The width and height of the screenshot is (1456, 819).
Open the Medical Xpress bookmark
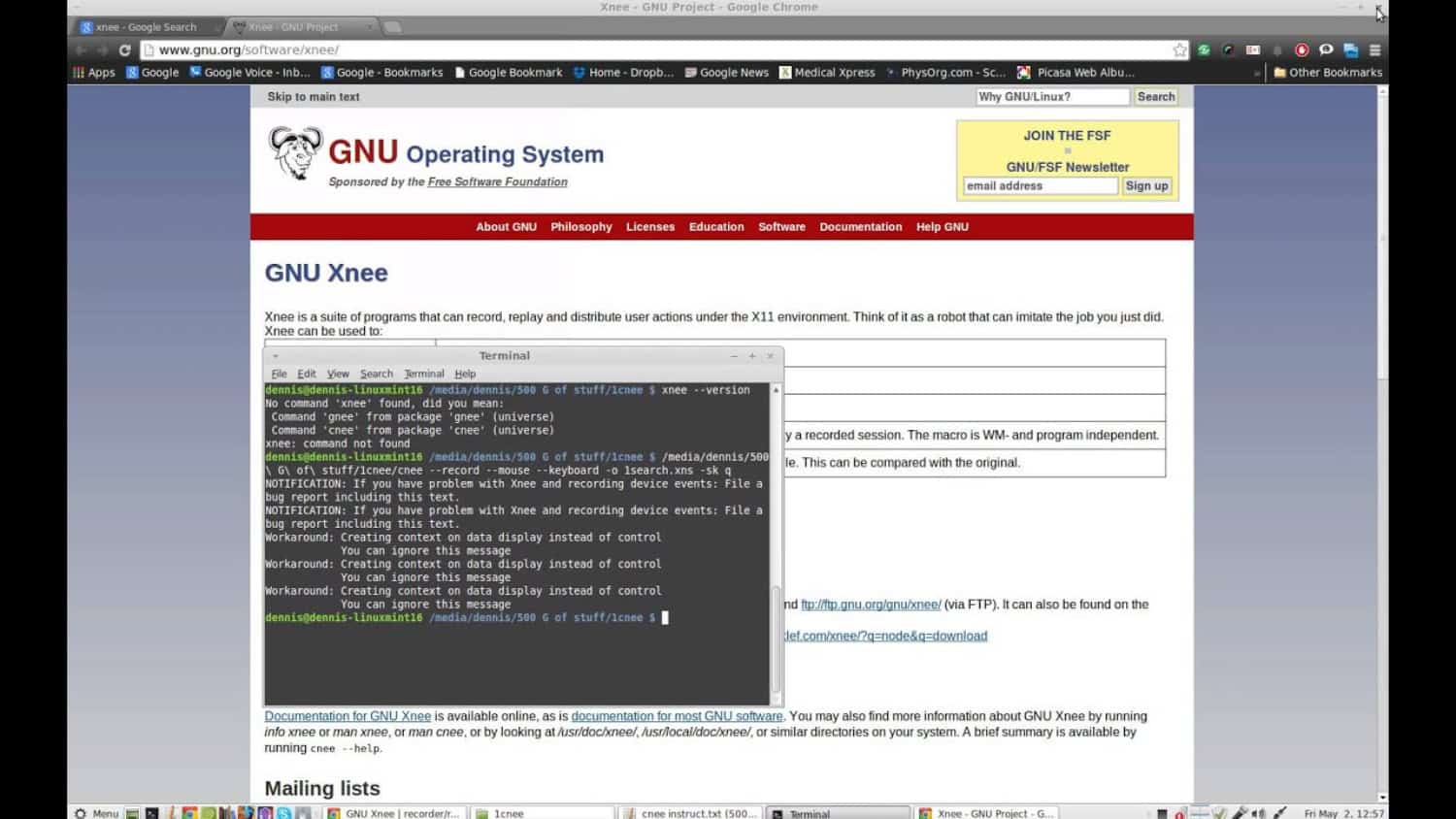click(x=827, y=72)
